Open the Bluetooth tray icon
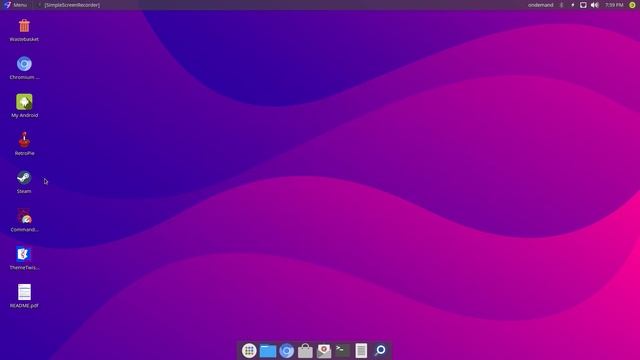This screenshot has height=360, width=640. 562,5
